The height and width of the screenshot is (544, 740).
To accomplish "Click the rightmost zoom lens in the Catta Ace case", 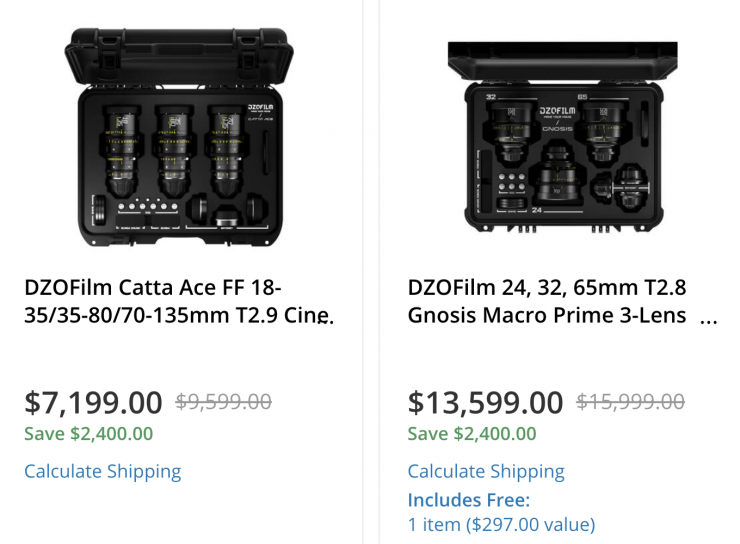I will click(x=229, y=150).
